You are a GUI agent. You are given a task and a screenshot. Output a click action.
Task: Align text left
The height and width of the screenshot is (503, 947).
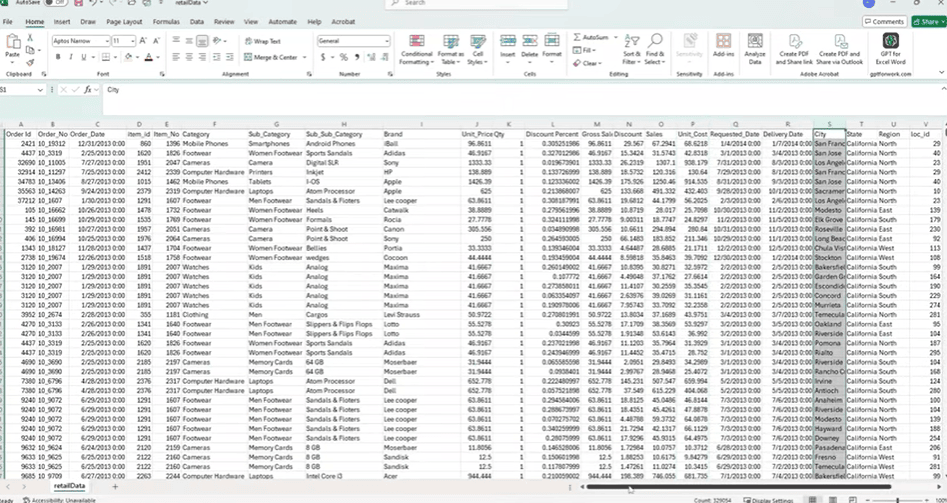(176, 57)
